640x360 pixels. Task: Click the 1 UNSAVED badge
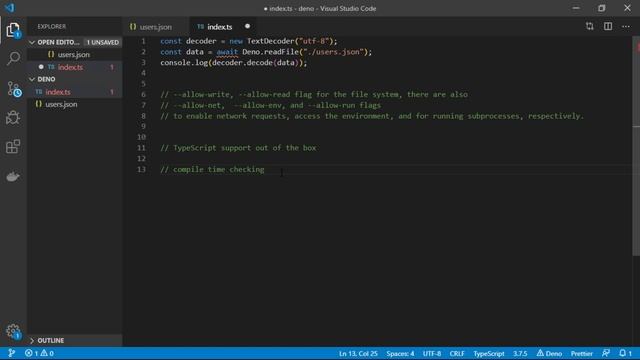[102, 42]
